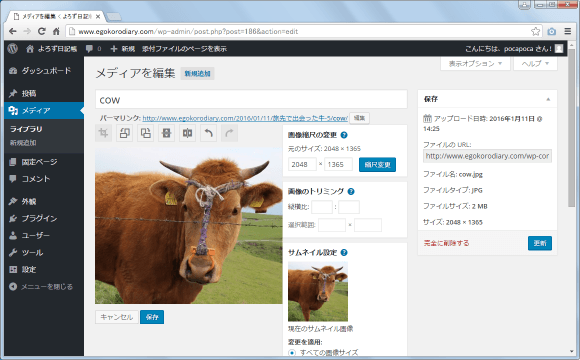Click the page vertical scrollbar
This screenshot has width=580, height=360.
point(572,128)
